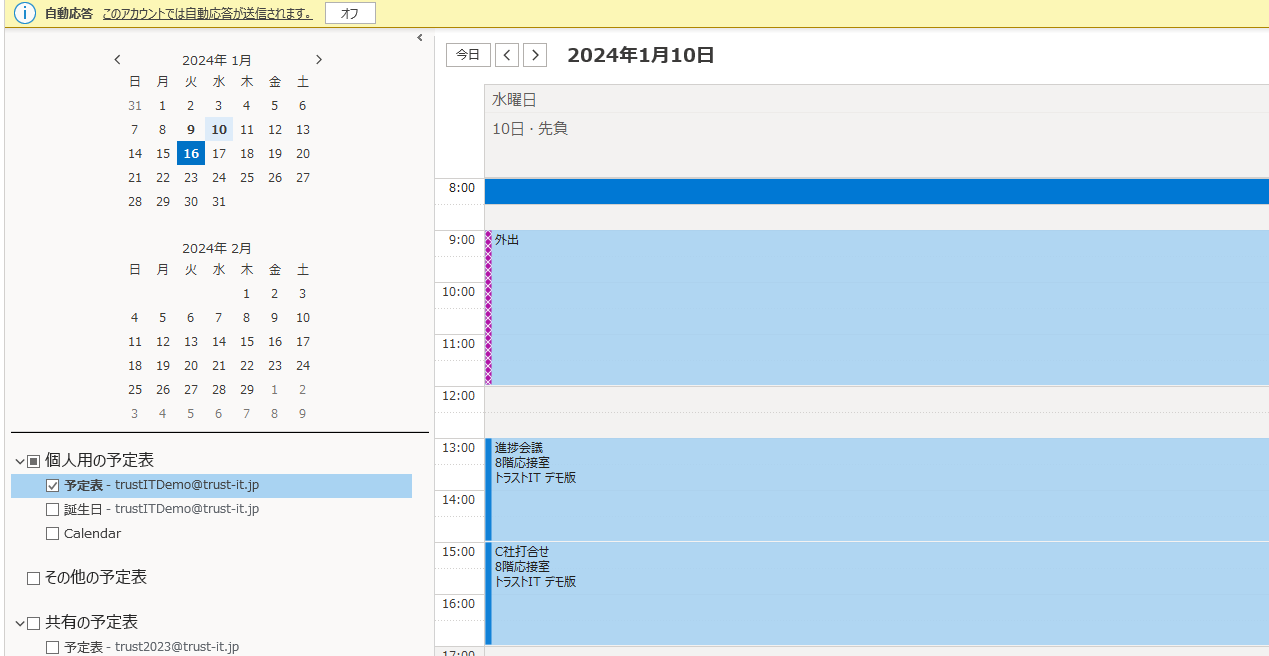Collapse the 個人用の予定表 group

point(19,461)
